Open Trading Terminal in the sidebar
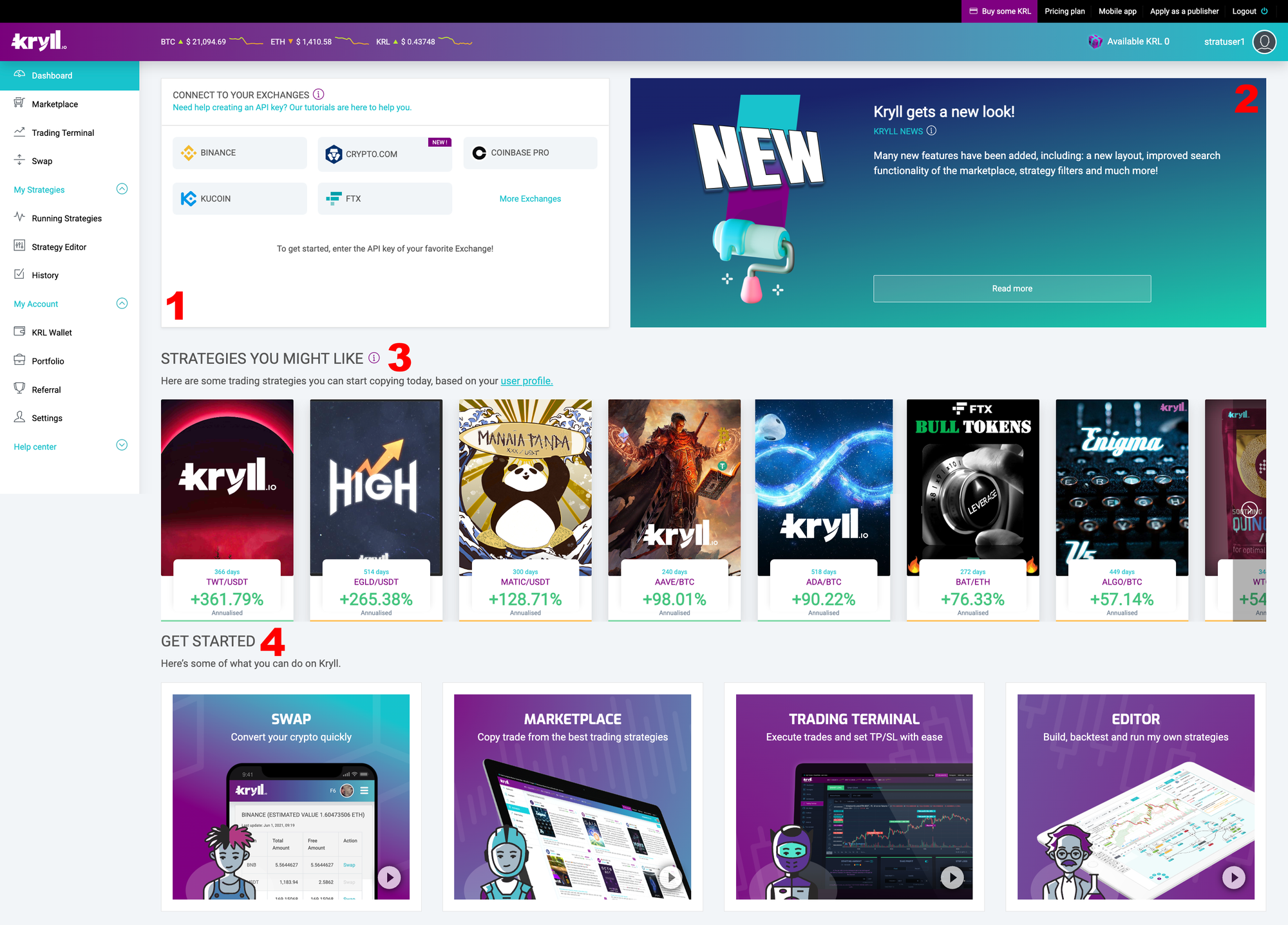 coord(70,133)
